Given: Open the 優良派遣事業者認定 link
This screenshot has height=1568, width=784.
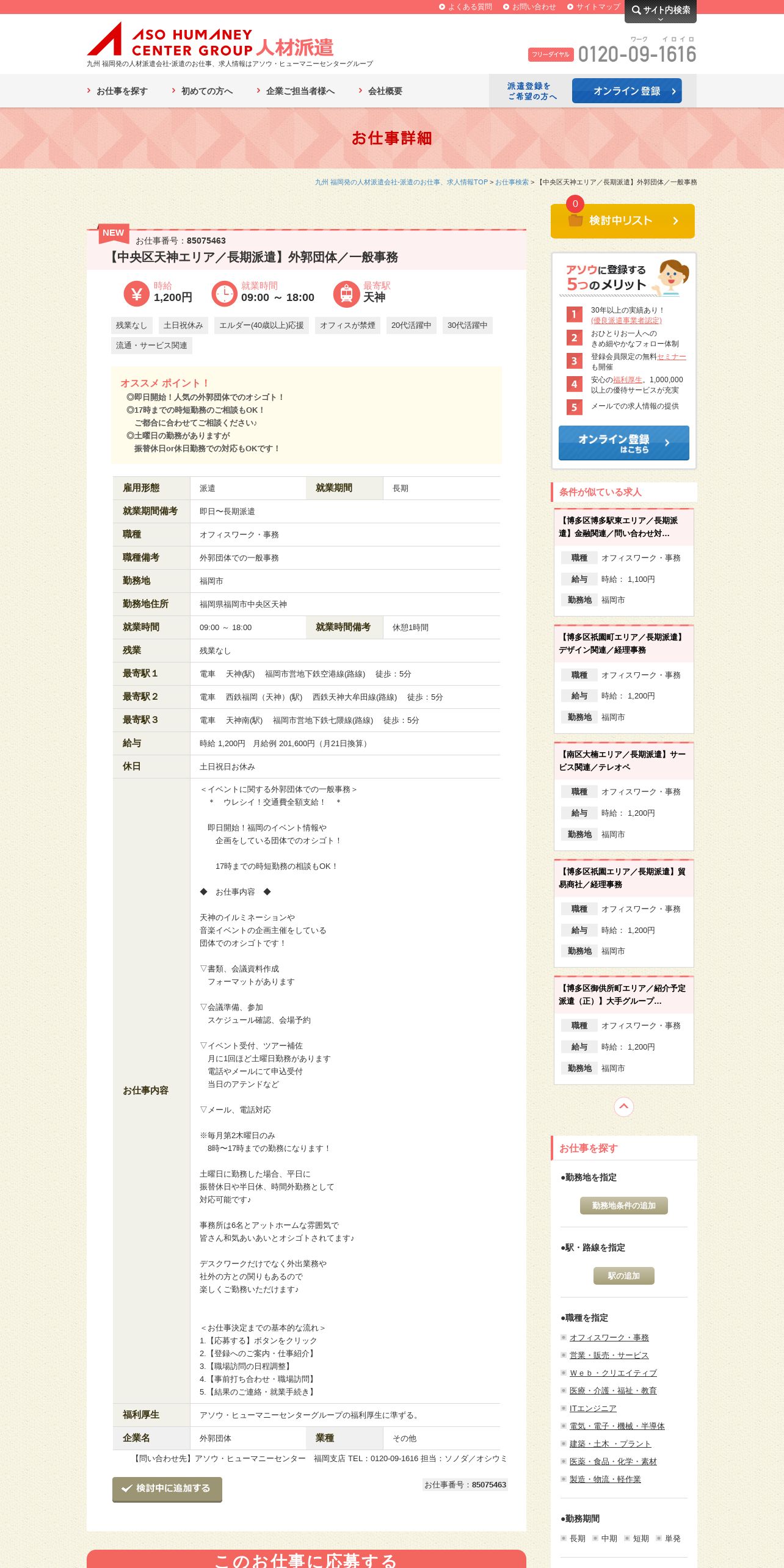Looking at the screenshot, I should [626, 321].
